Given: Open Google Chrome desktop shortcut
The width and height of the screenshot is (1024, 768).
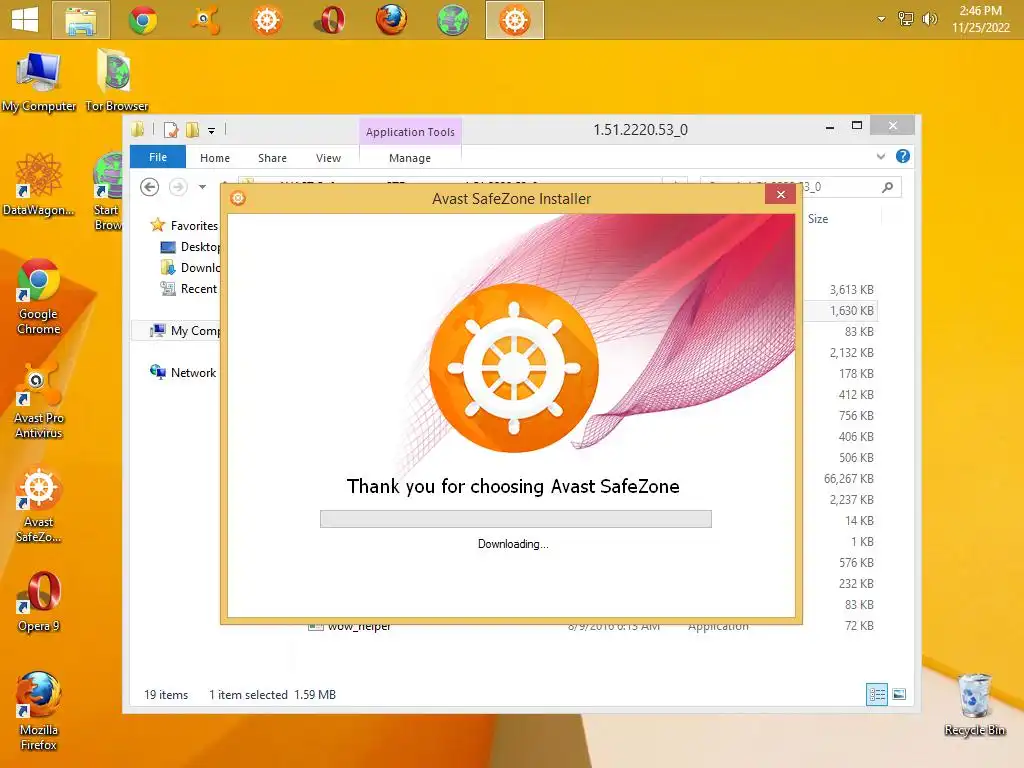Looking at the screenshot, I should [39, 297].
